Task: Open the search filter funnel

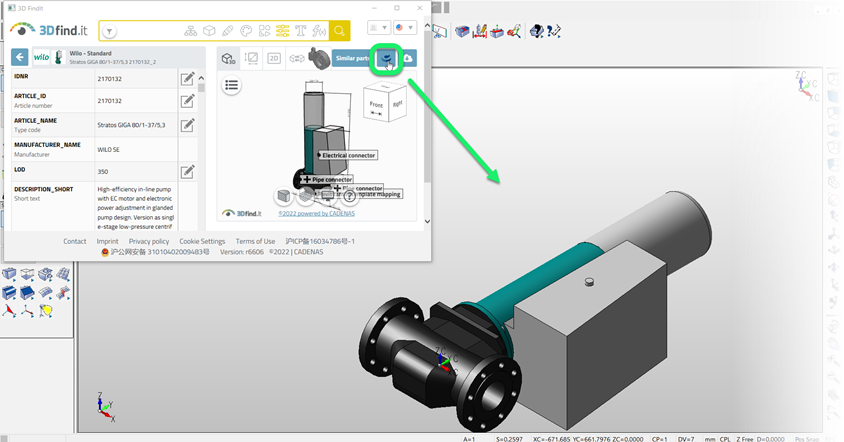Action: pyautogui.click(x=109, y=32)
